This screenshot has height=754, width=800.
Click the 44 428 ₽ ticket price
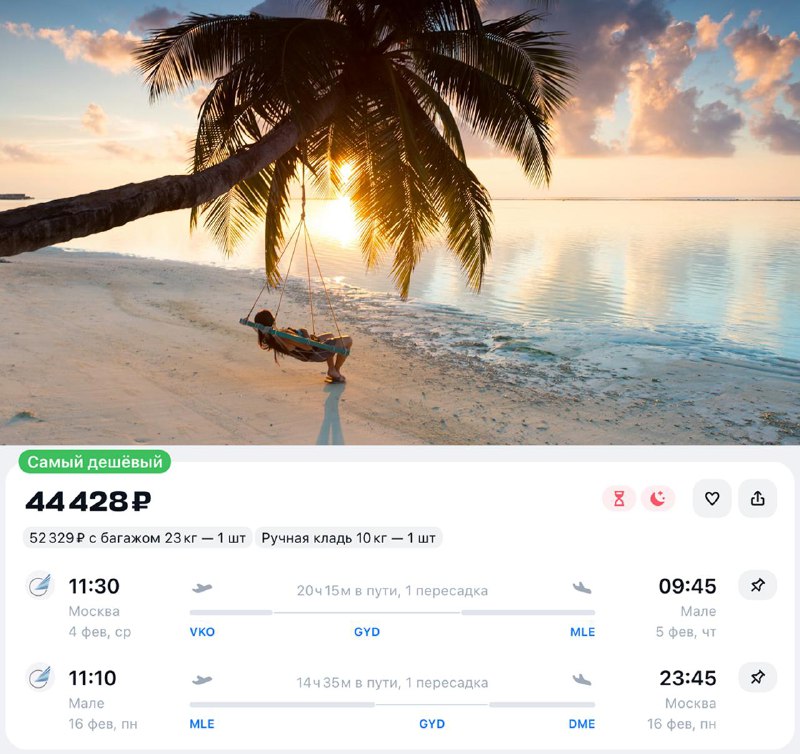pyautogui.click(x=88, y=501)
